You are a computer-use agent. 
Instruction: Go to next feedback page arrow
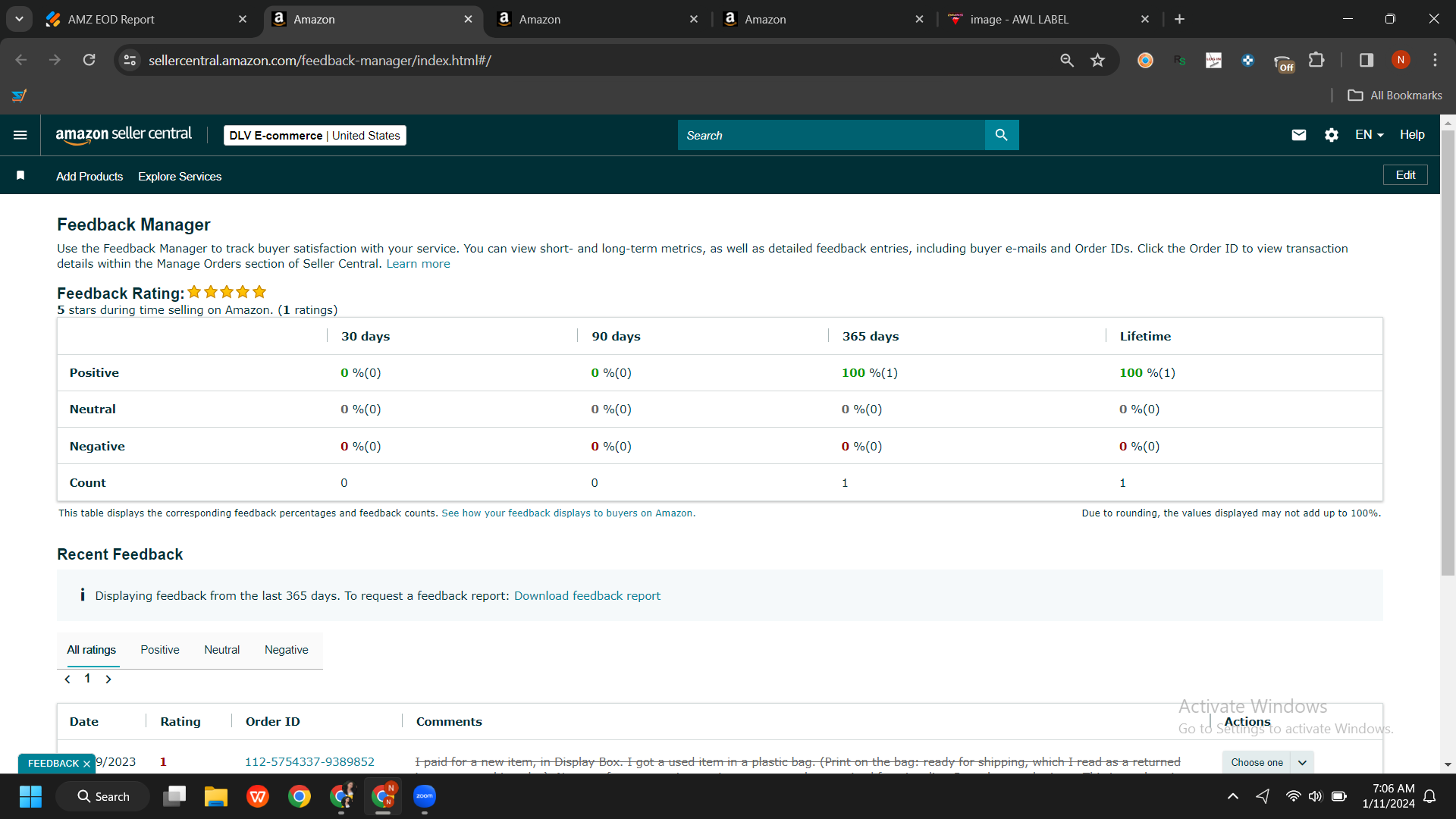[x=108, y=679]
